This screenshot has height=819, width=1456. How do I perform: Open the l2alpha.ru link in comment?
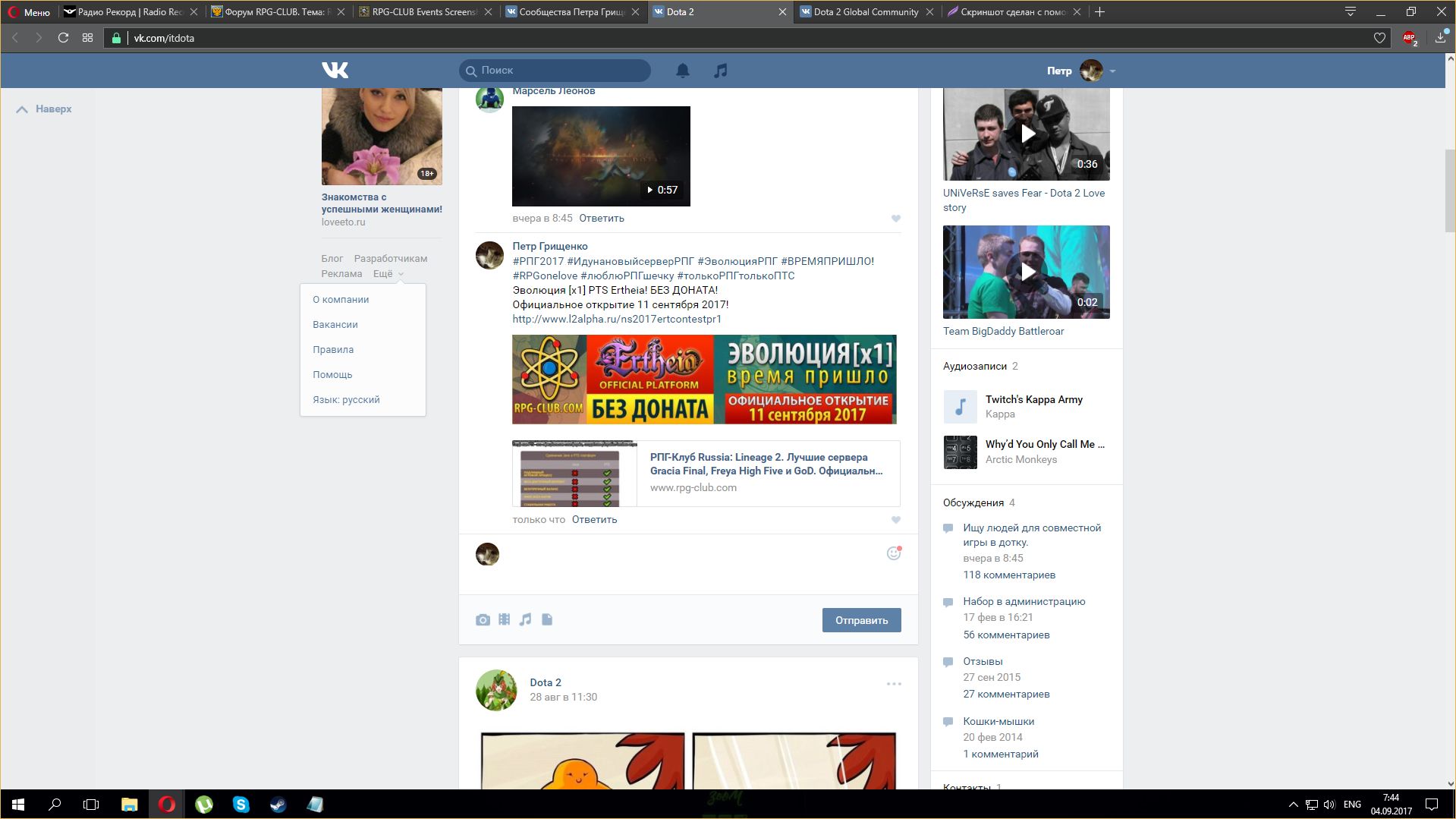(x=617, y=320)
